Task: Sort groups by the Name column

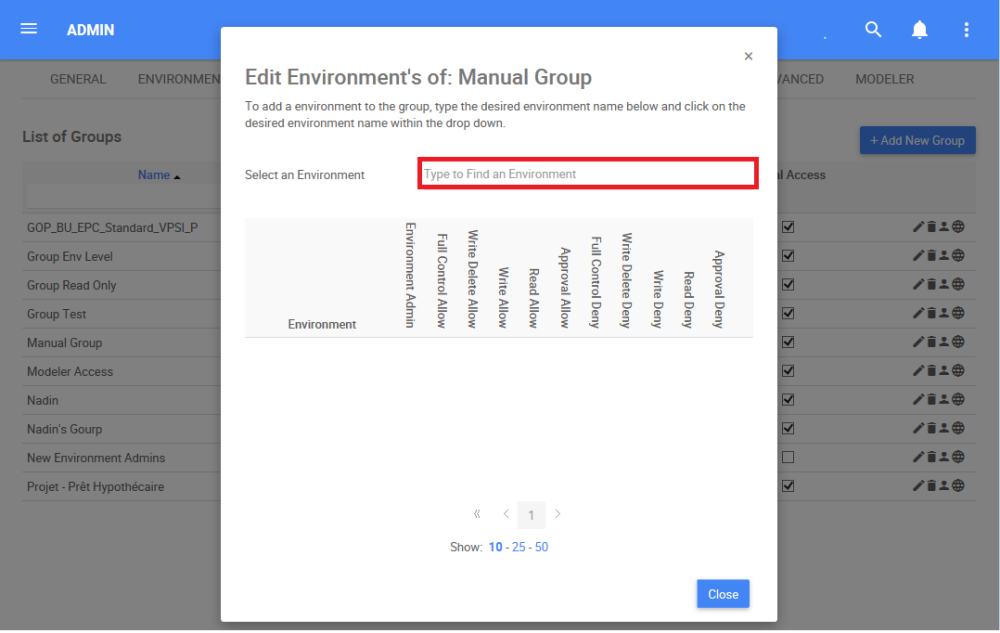Action: [154, 175]
